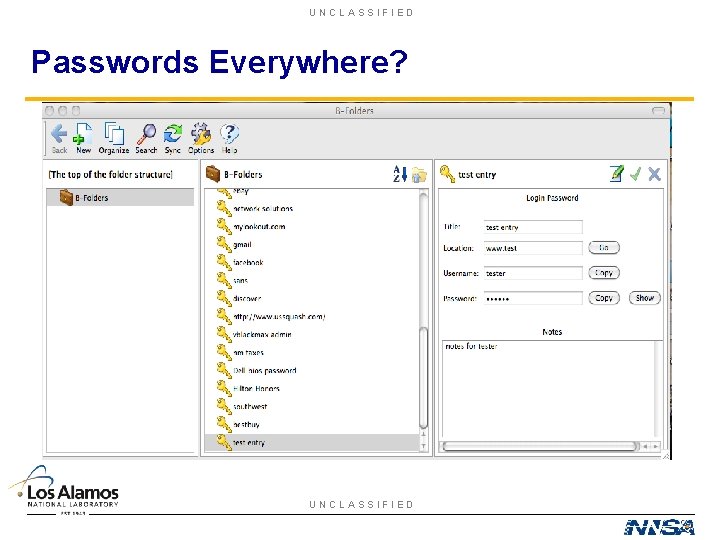Image resolution: width=720 pixels, height=540 pixels.
Task: Open the bestbuy entry
Action: click(x=246, y=424)
